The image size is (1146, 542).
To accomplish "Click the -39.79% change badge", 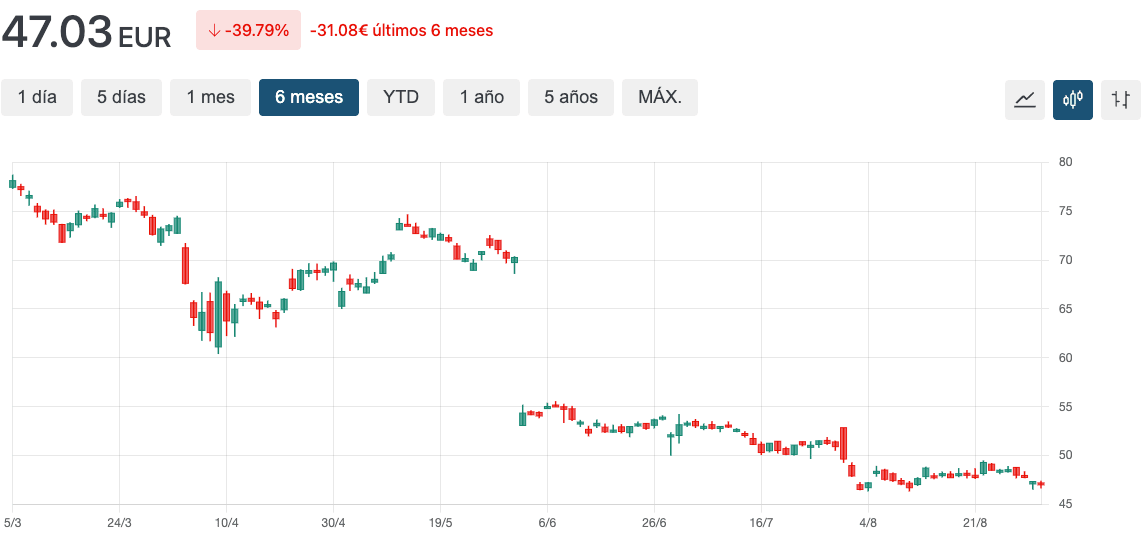I will click(248, 30).
